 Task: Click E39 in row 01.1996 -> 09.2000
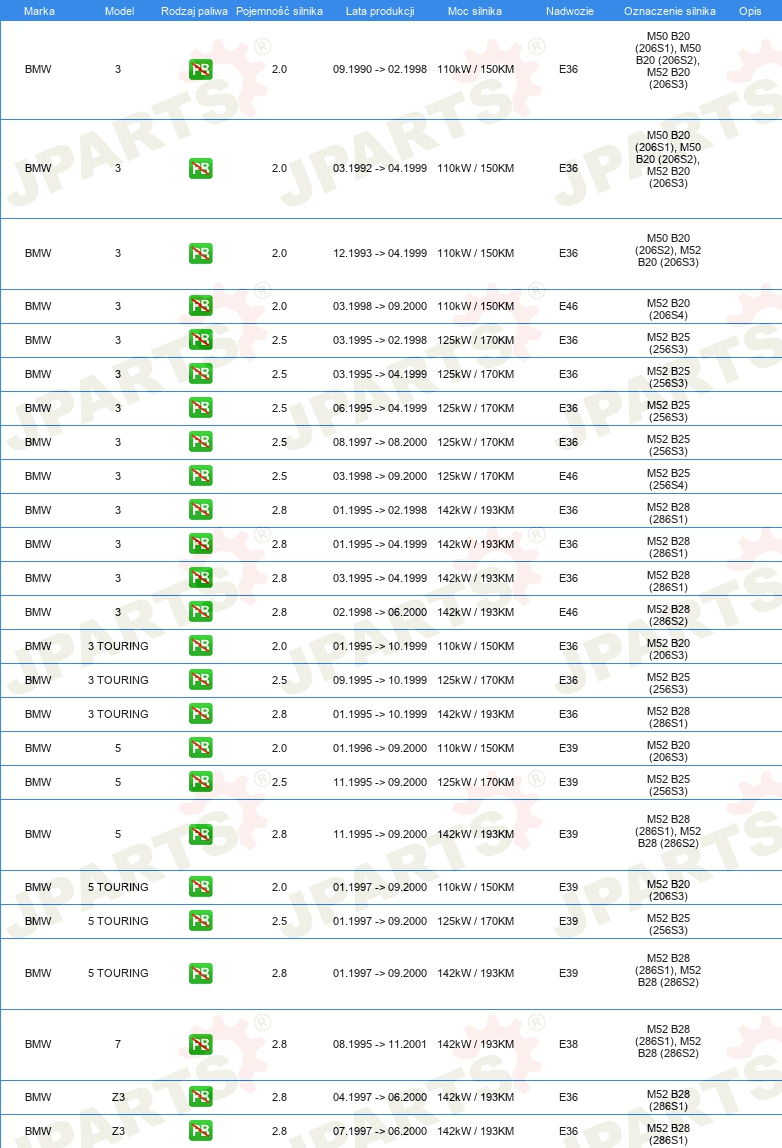coord(568,748)
